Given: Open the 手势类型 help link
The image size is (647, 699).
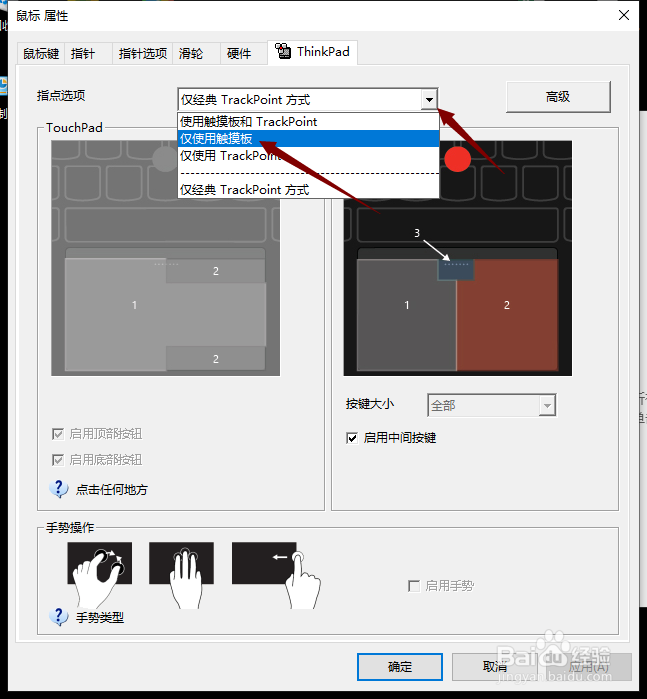Looking at the screenshot, I should pos(100,617).
